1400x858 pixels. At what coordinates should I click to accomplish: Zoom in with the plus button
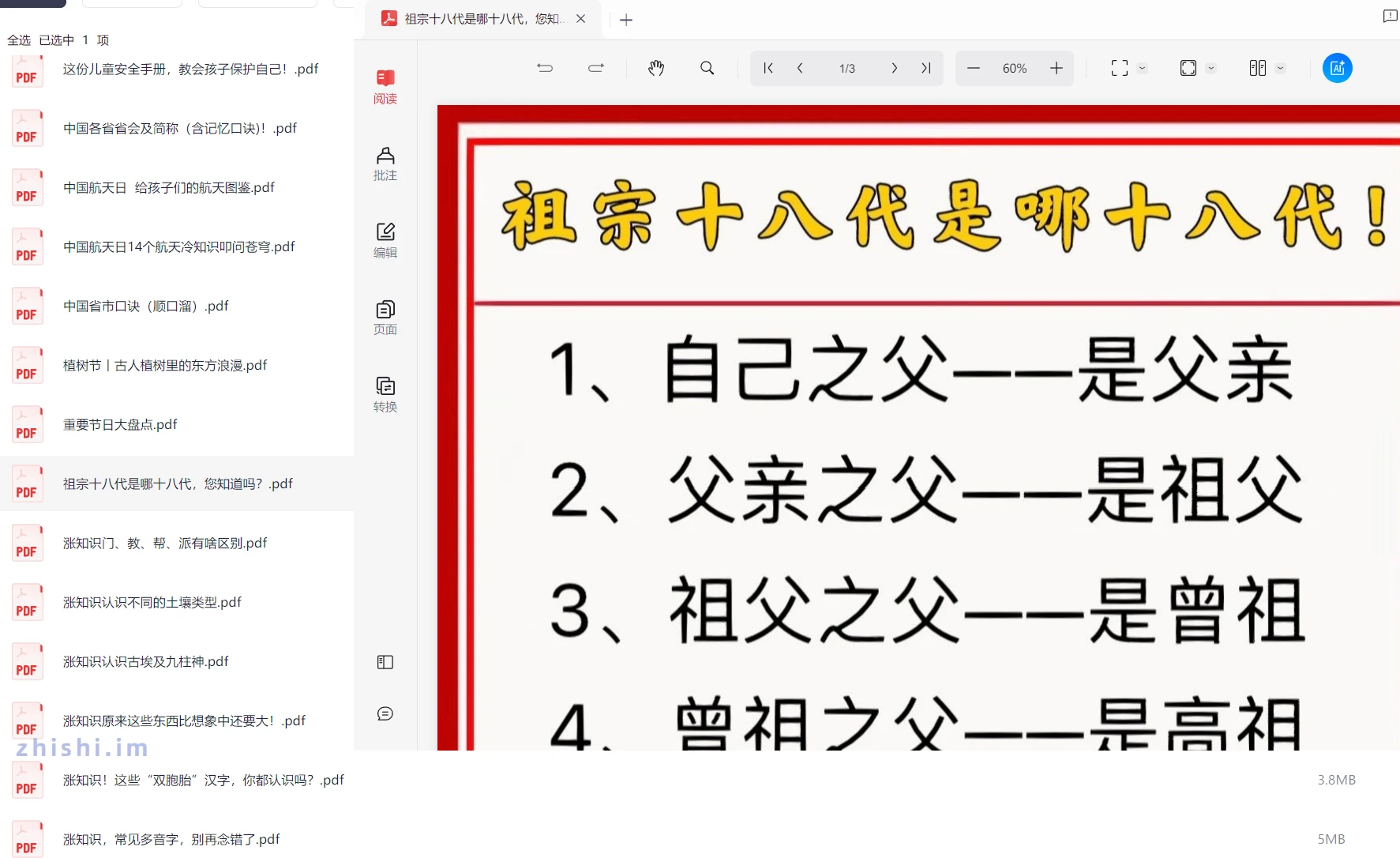[1057, 68]
